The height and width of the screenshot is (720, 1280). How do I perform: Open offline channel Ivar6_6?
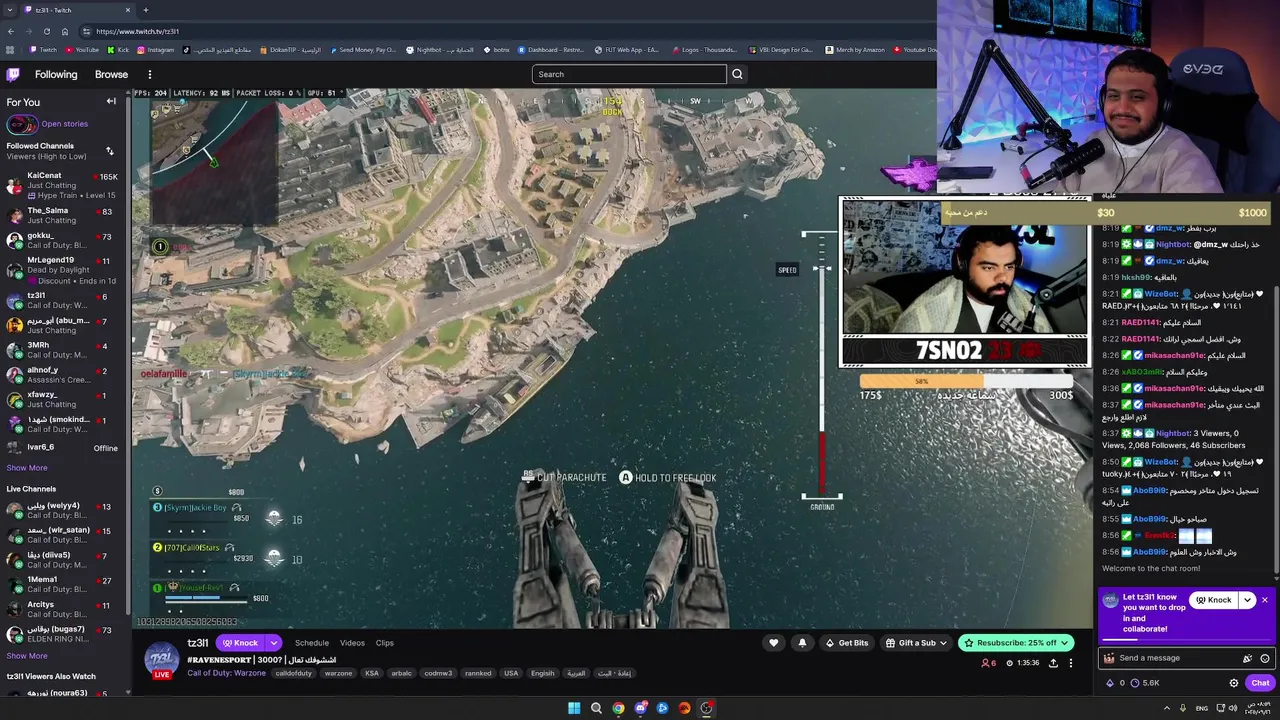pyautogui.click(x=61, y=448)
